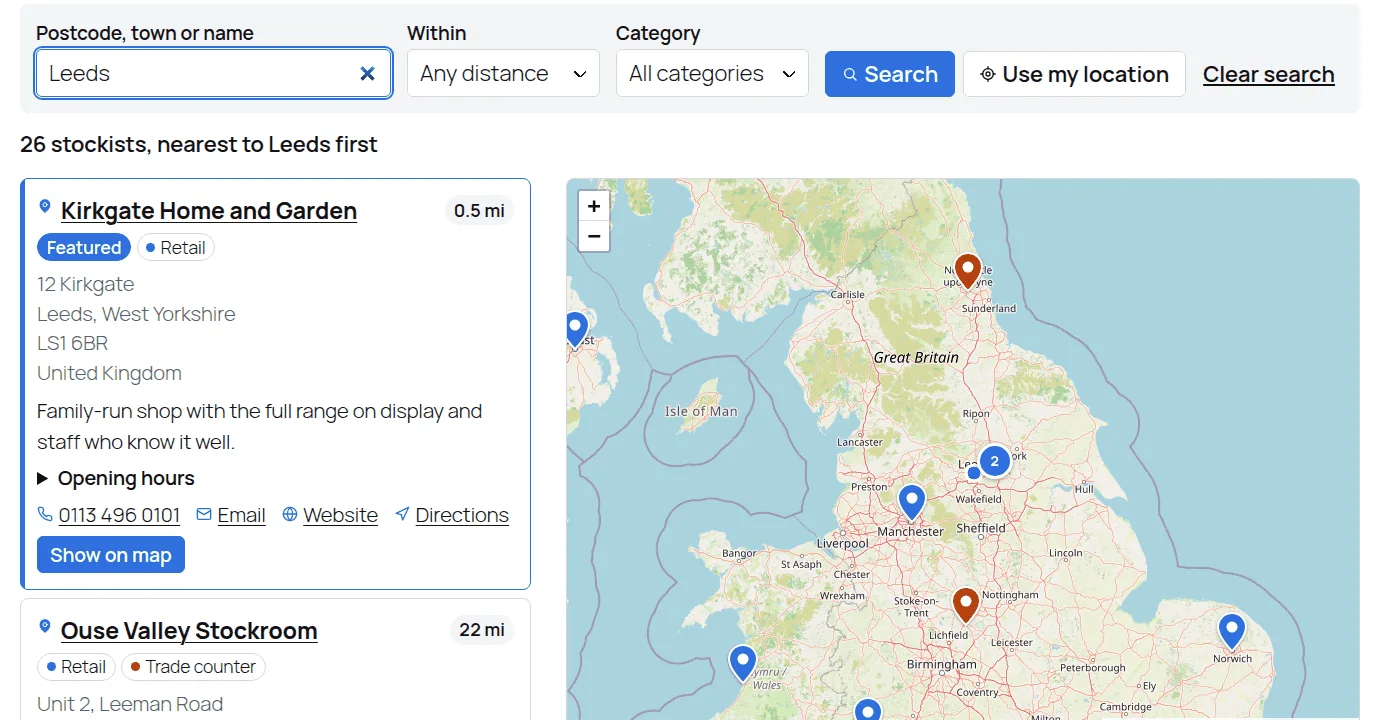The width and height of the screenshot is (1380, 720).
Task: Click the orange marker near Newcastle
Action: [967, 270]
